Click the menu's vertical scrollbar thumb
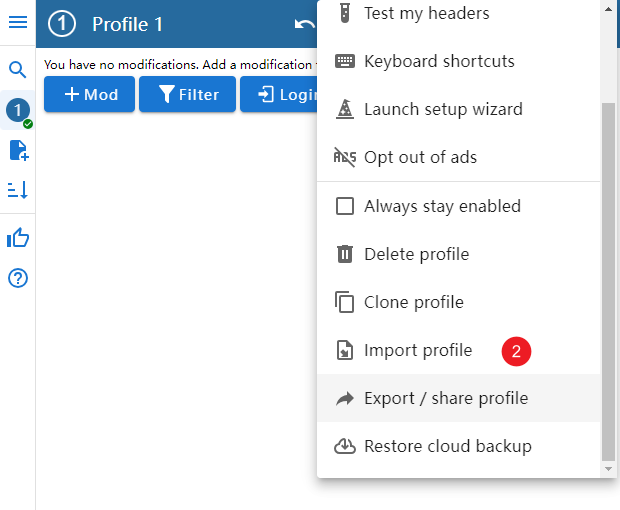The image size is (620, 510). pos(608,280)
